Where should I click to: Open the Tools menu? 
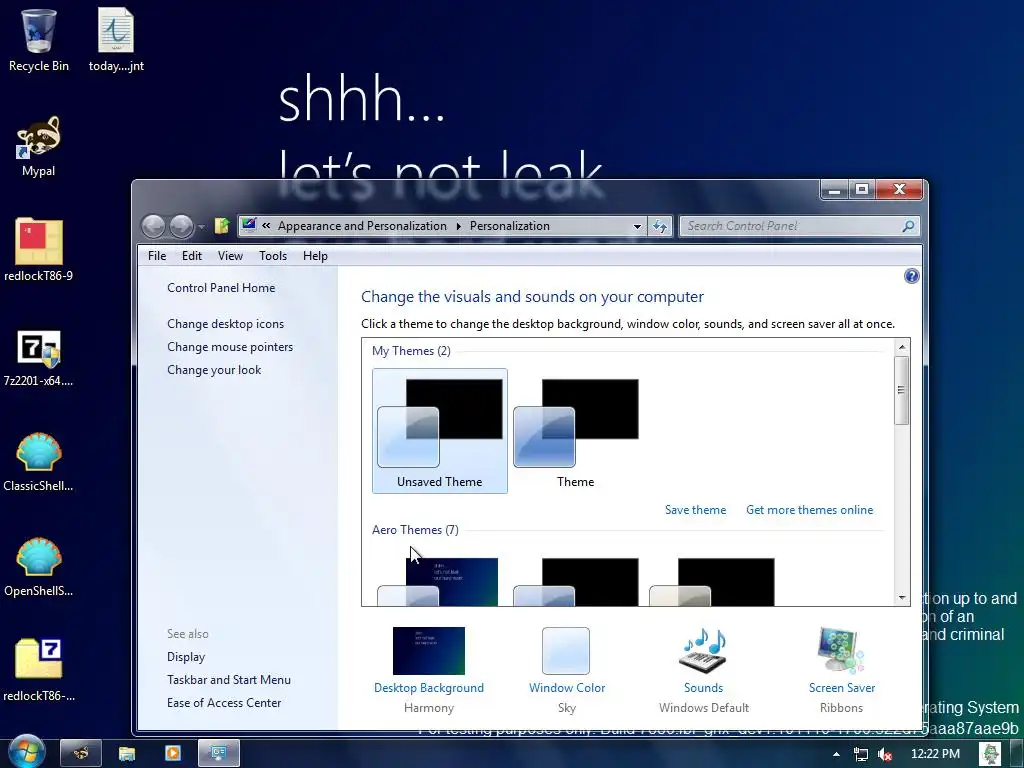[x=273, y=256]
